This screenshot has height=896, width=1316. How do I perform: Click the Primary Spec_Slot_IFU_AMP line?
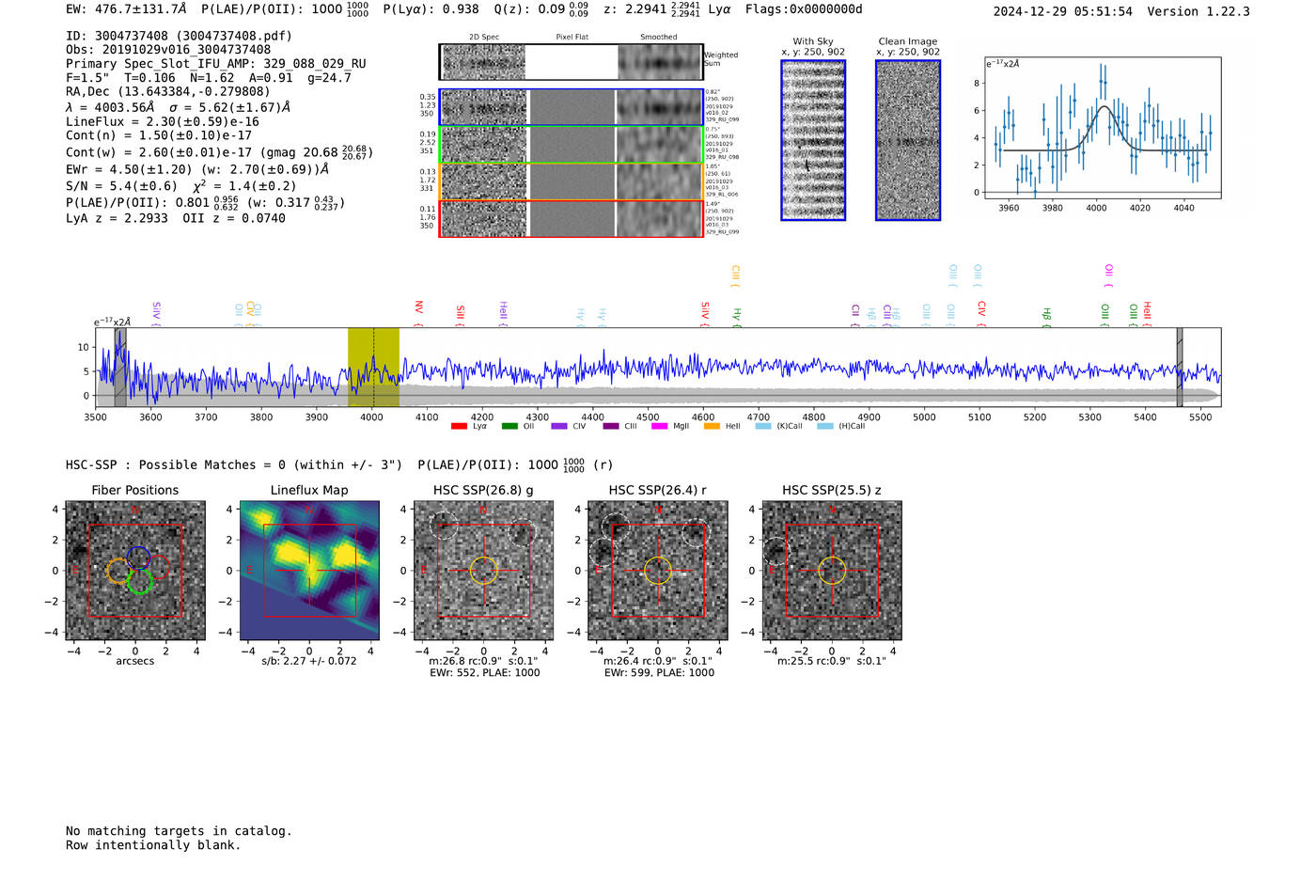[216, 64]
